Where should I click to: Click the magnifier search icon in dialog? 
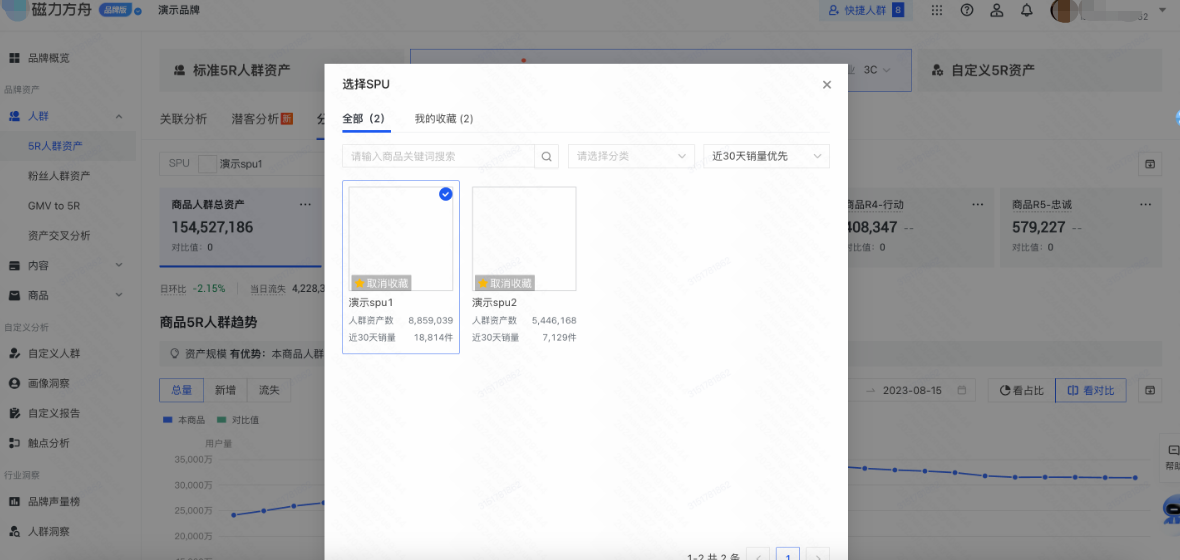pyautogui.click(x=546, y=157)
